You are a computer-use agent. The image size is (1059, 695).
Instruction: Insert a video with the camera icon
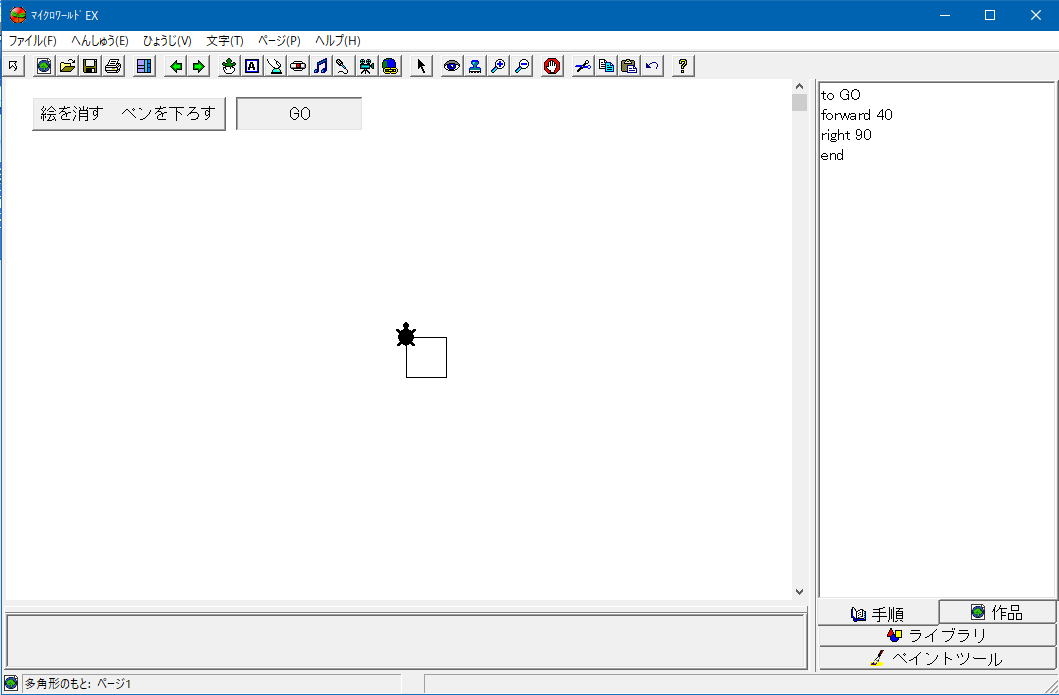click(367, 66)
